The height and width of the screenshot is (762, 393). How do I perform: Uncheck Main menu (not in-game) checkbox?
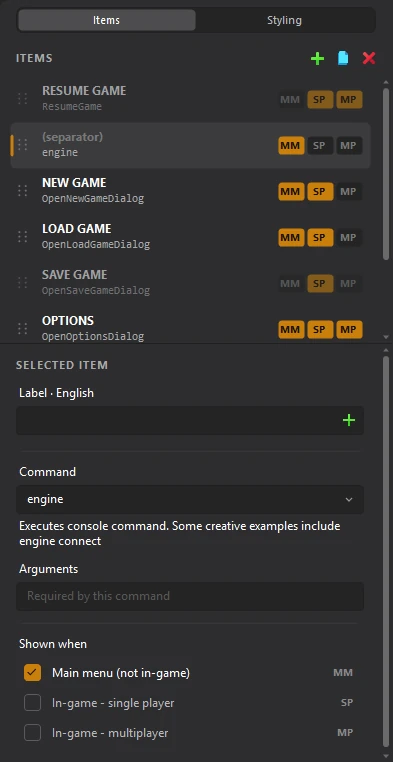(33, 673)
